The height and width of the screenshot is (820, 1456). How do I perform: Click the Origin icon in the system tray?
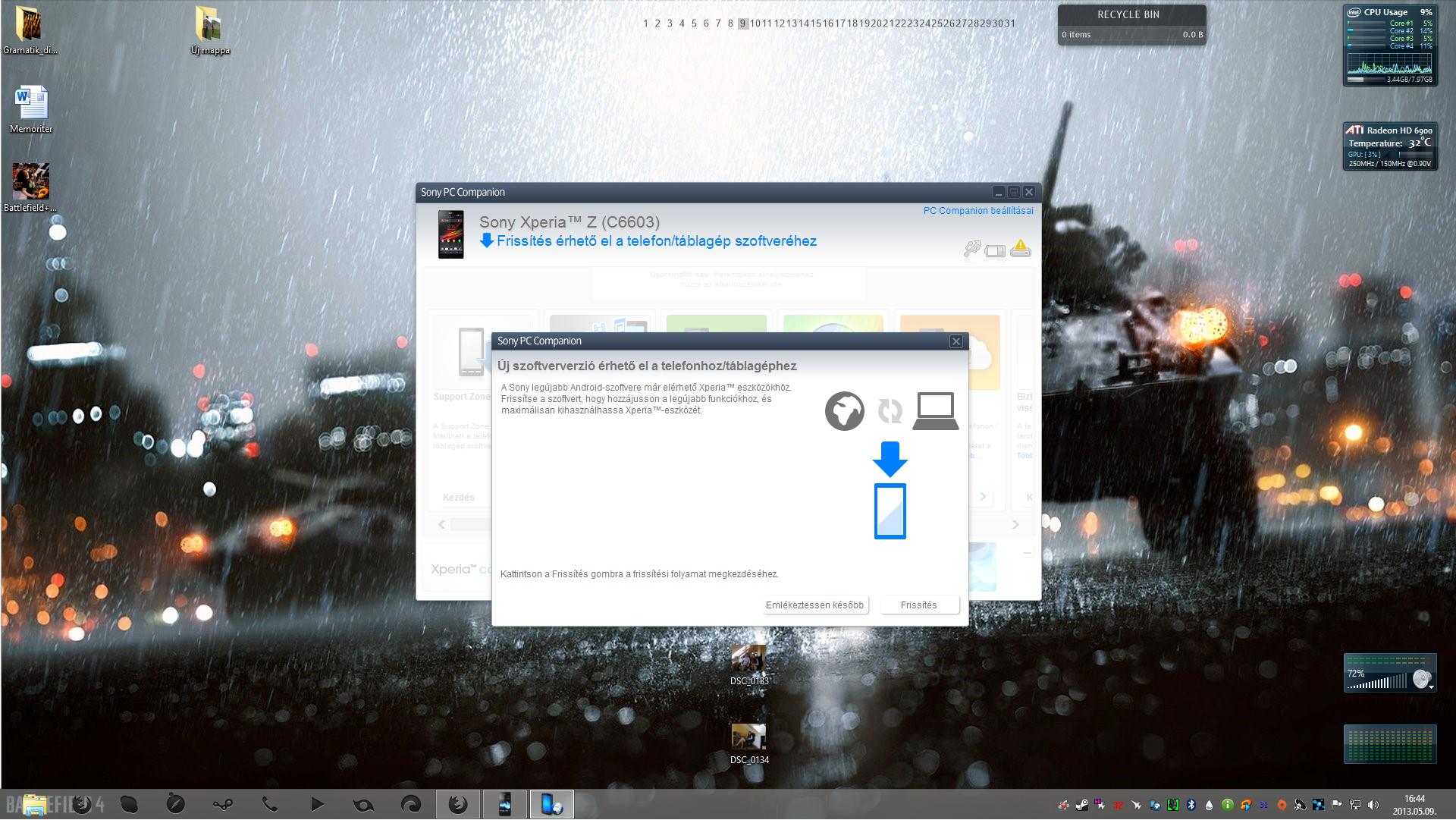point(1282,805)
